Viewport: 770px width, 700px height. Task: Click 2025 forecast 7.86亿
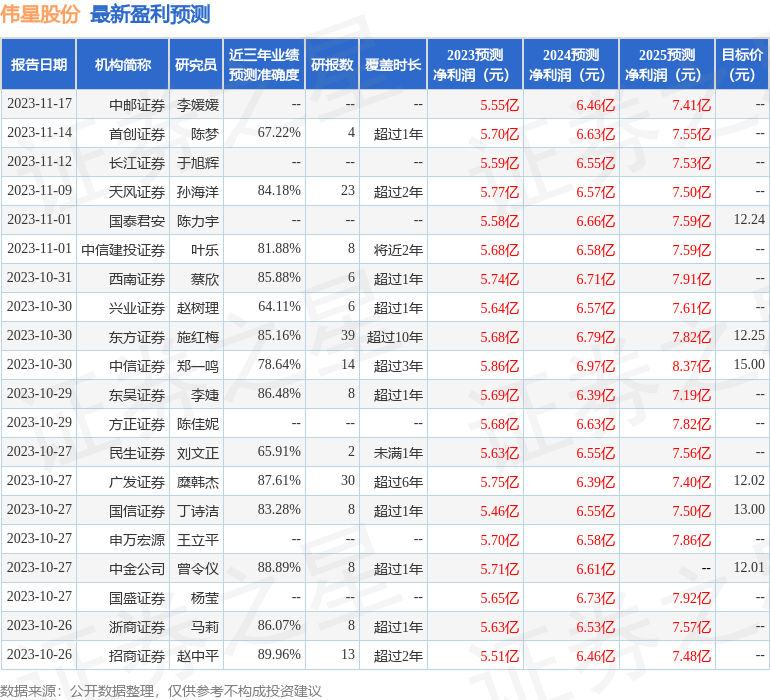point(691,540)
